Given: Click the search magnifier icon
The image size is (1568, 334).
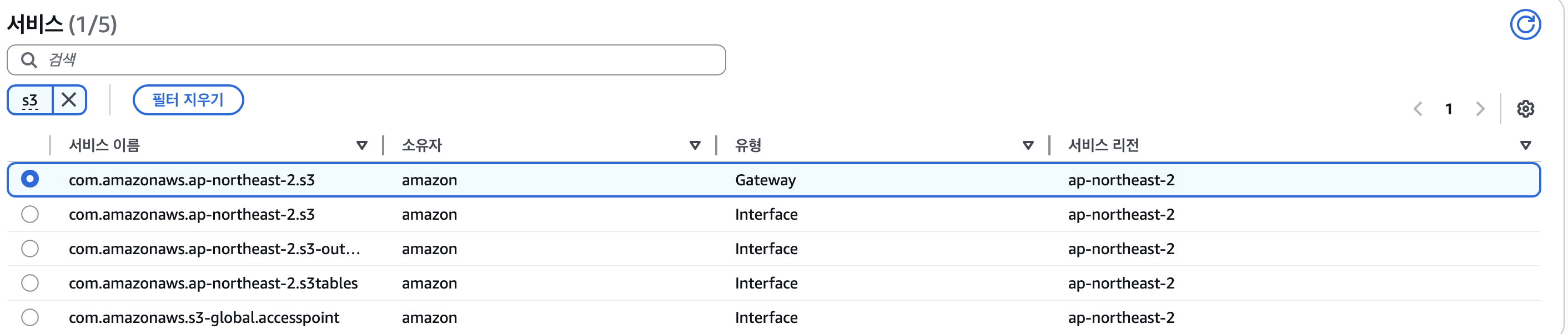Looking at the screenshot, I should (x=29, y=59).
